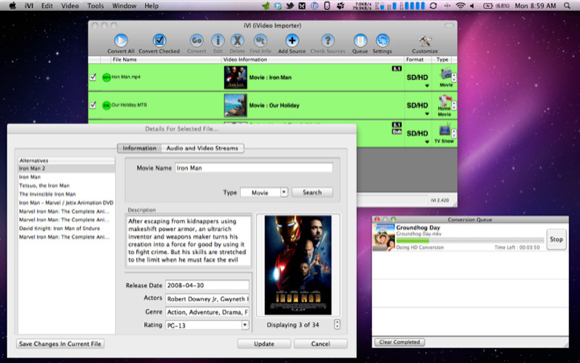Click green status icon beside Iron Man.mp4
The height and width of the screenshot is (363, 580).
[x=106, y=77]
